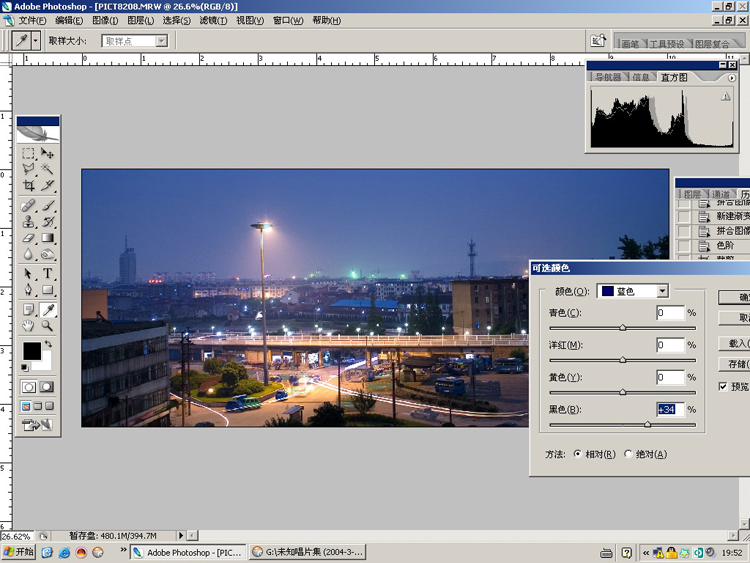The height and width of the screenshot is (563, 750).
Task: Switch to G:\未知唱片集 taskbar window
Action: click(x=308, y=552)
